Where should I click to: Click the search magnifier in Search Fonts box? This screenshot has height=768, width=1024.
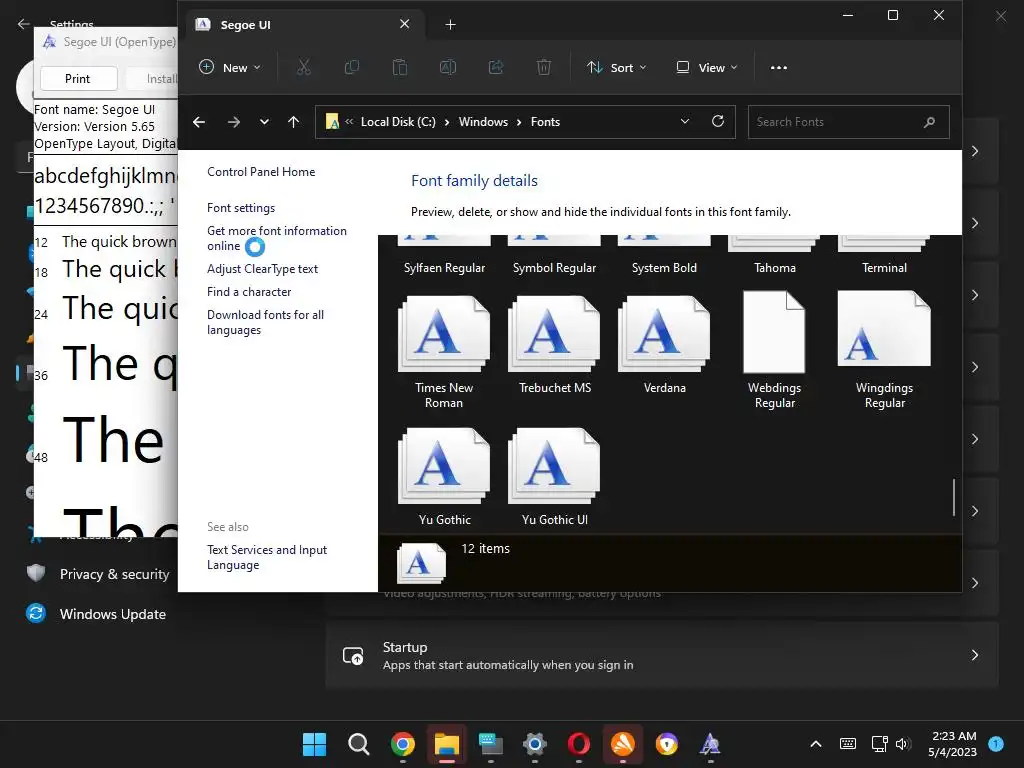(x=929, y=122)
